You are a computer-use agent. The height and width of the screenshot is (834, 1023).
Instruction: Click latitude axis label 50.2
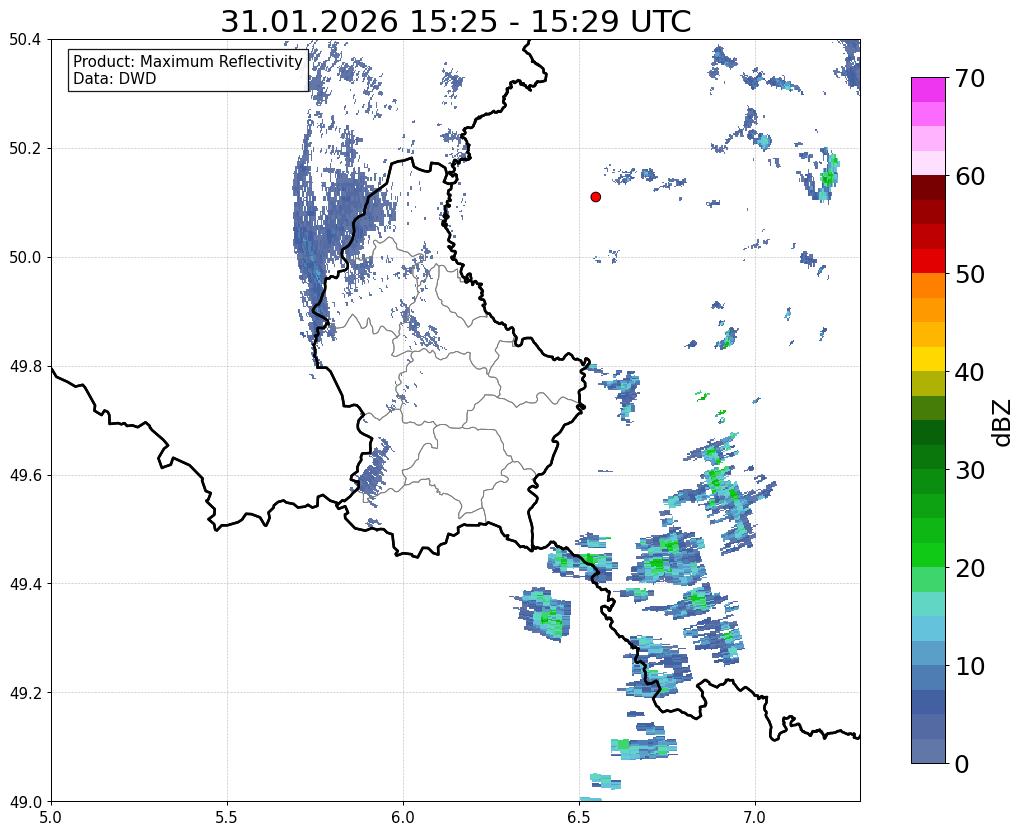coord(25,149)
